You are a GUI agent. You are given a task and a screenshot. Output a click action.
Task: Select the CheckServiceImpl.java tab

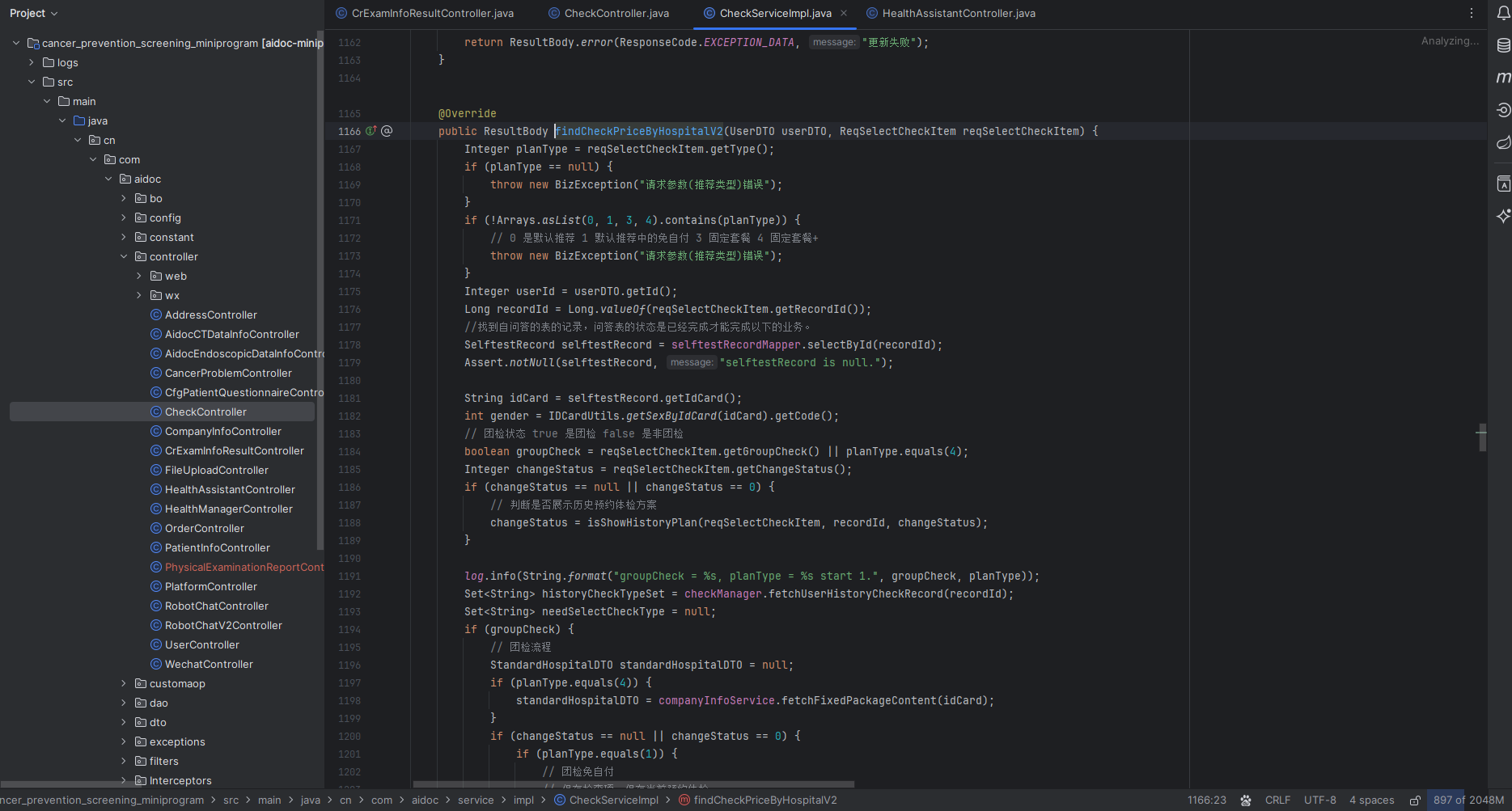point(775,13)
